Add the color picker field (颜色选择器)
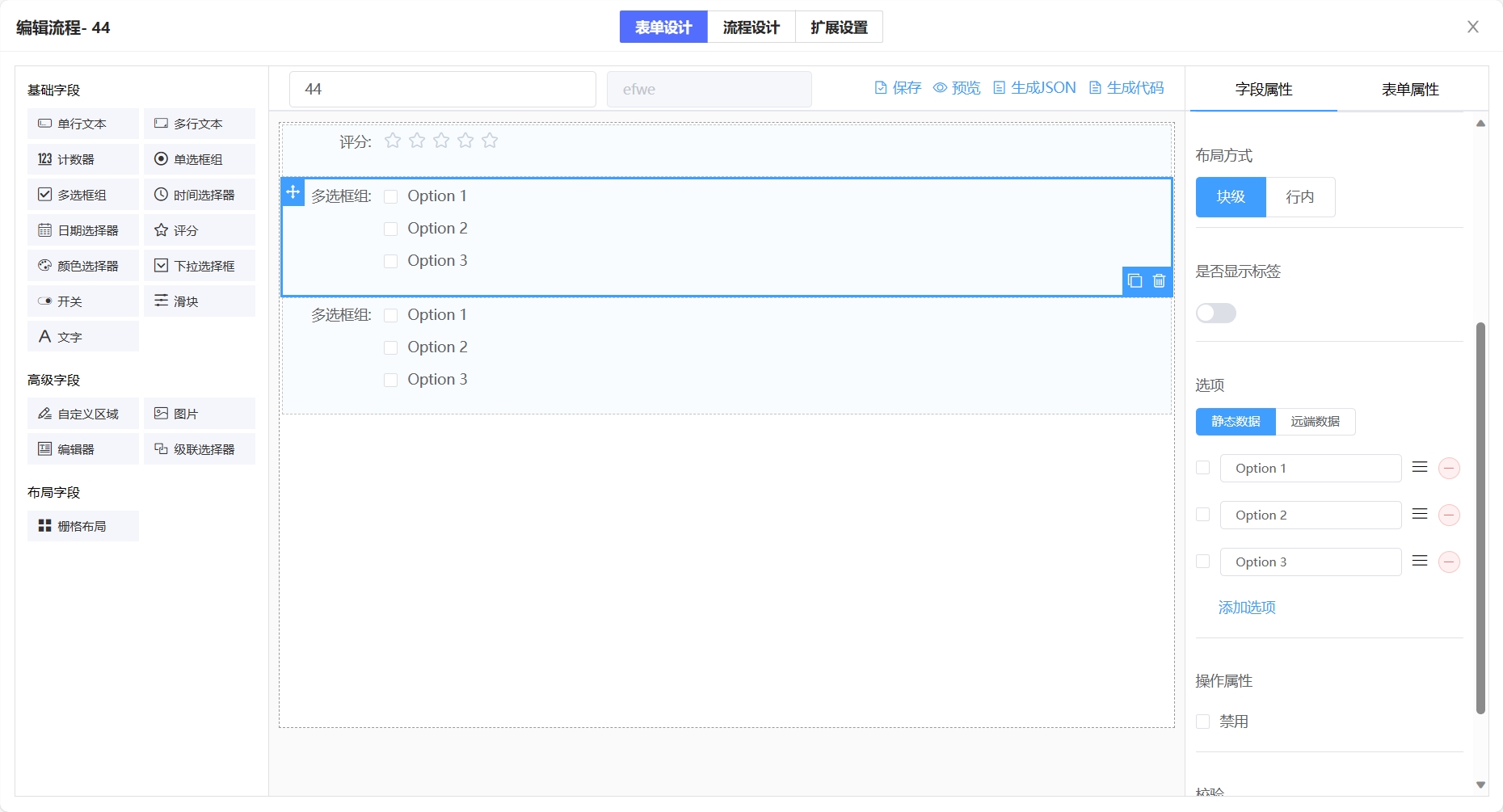This screenshot has height=812, width=1503. pos(83,266)
